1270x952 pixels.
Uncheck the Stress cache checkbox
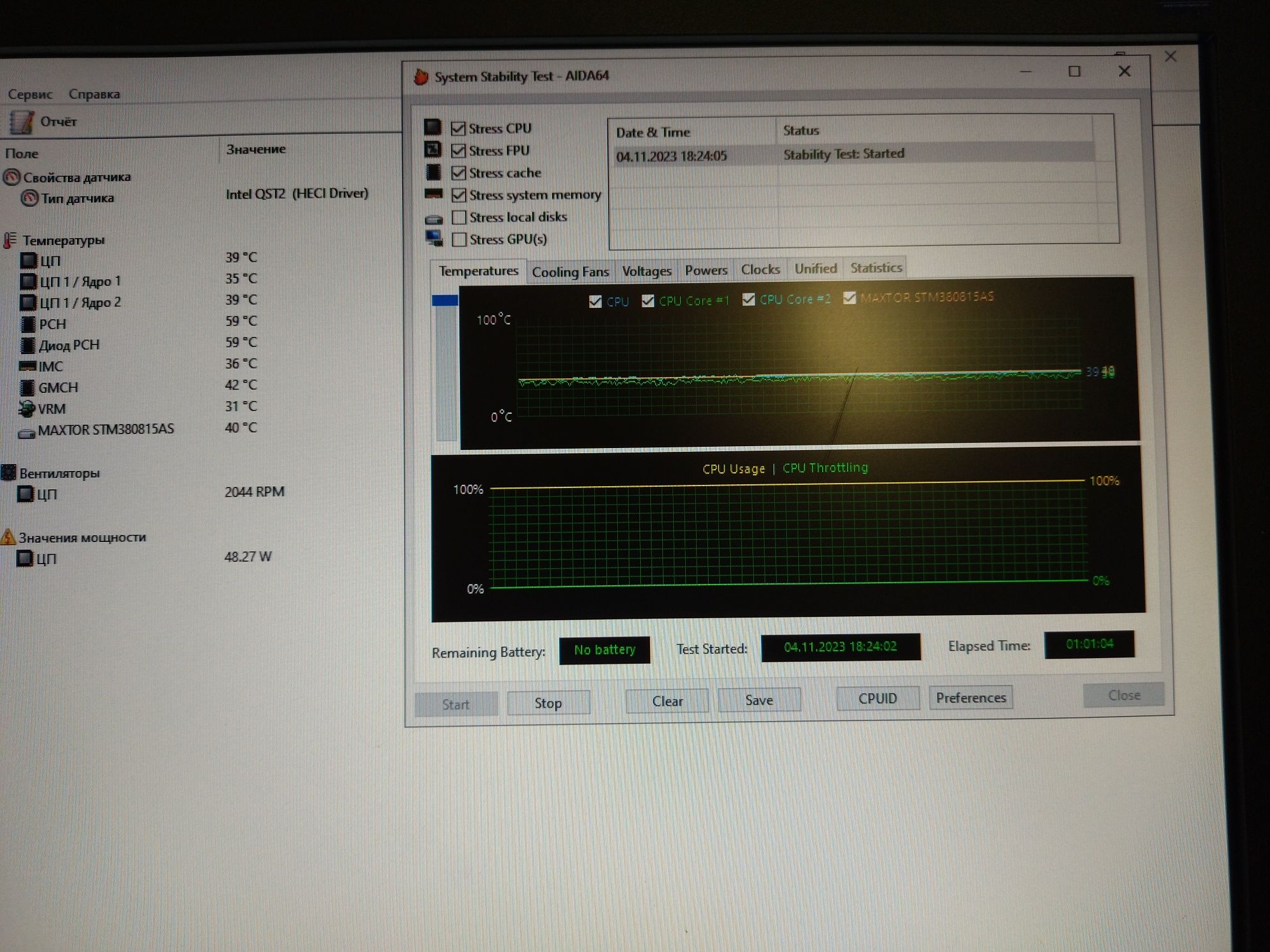click(458, 173)
